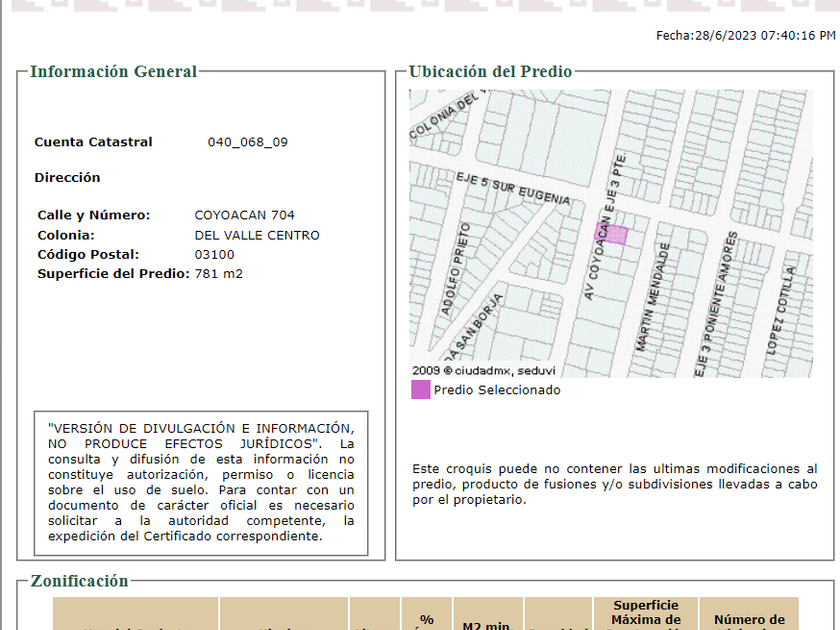Click the Zonificación section heading
The image size is (840, 630).
click(x=80, y=581)
